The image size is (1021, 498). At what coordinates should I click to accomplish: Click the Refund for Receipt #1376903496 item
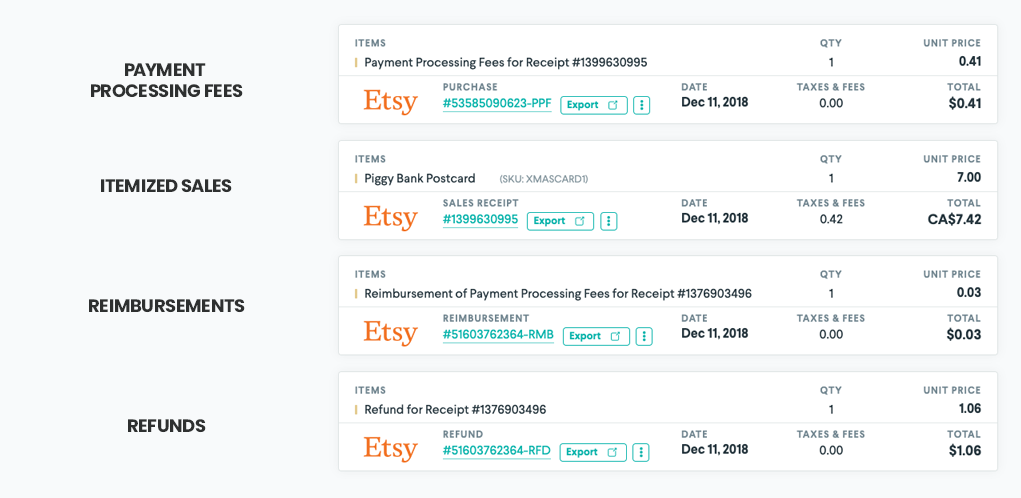(x=455, y=409)
